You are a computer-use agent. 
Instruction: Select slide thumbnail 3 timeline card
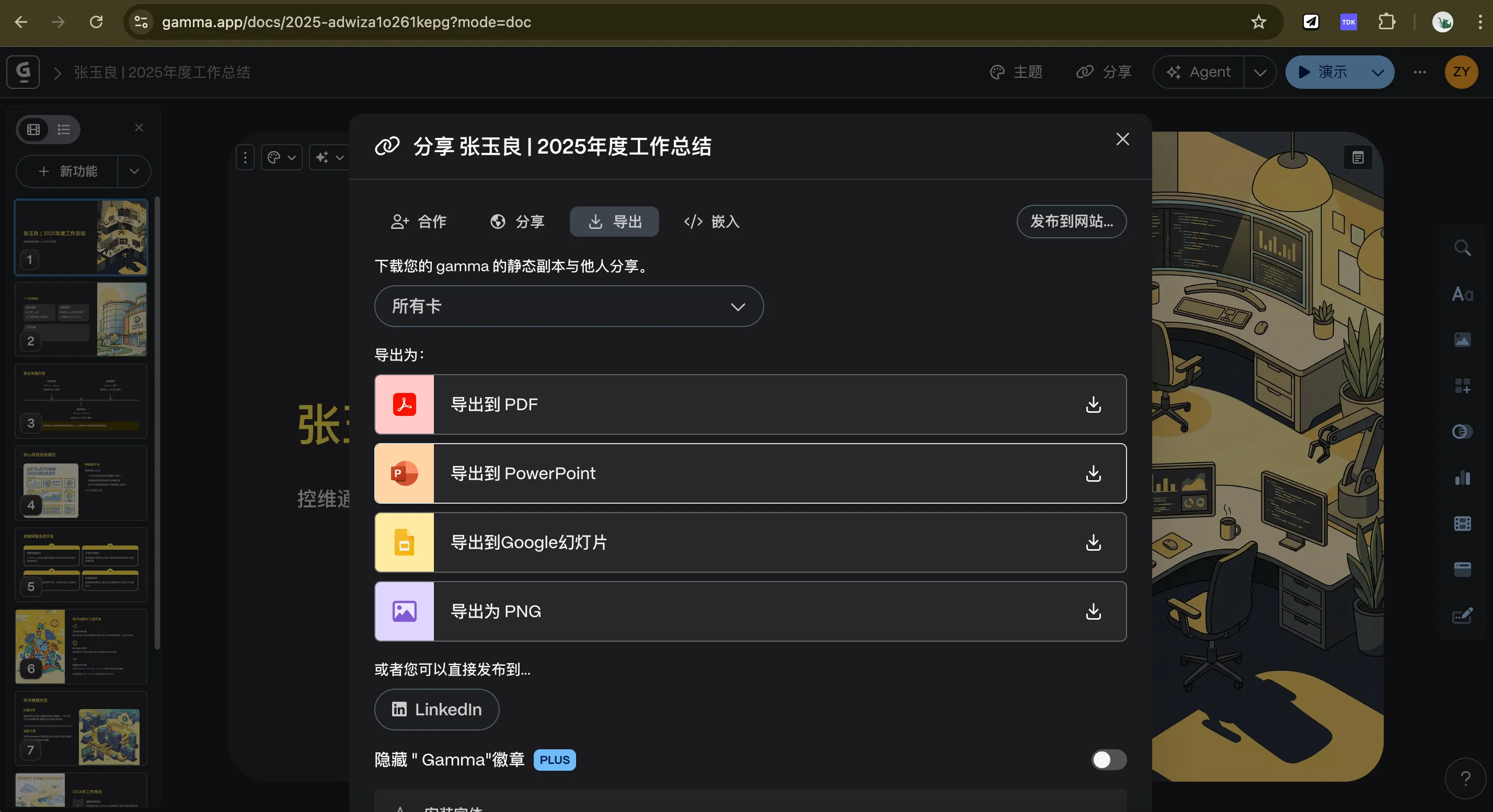(x=81, y=401)
